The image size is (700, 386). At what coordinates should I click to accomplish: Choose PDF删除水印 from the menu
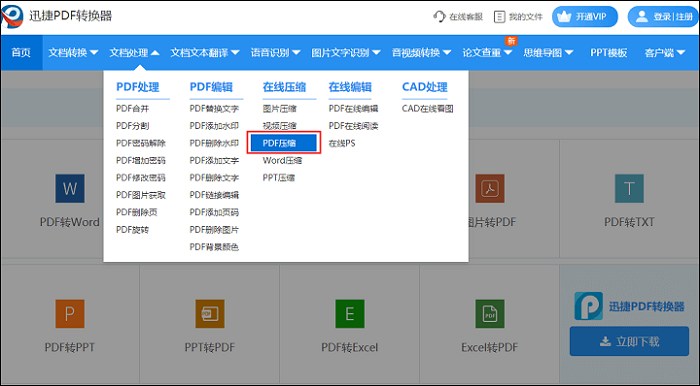(x=214, y=143)
